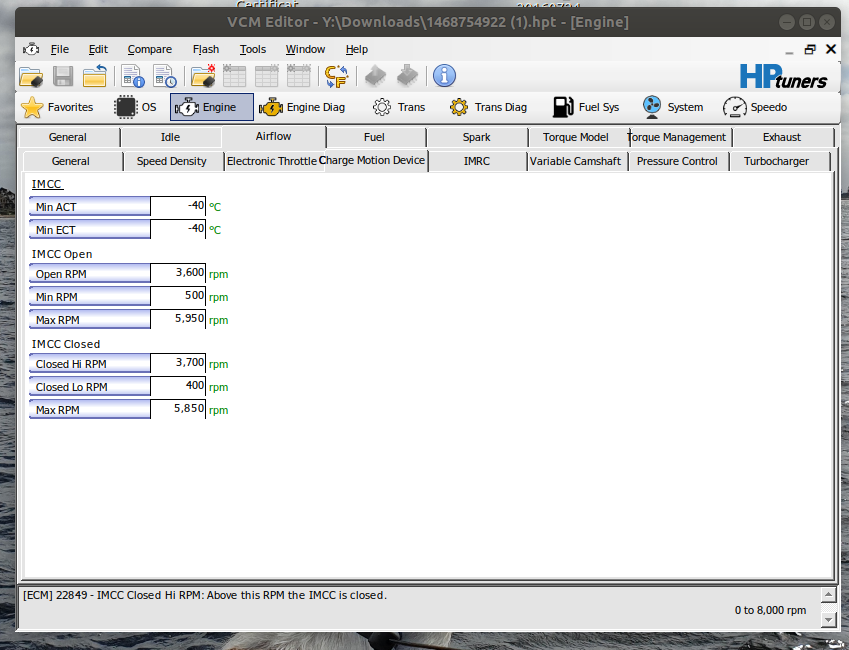Screen dimensions: 849x650
Task: Click the blue info icon in toolbar
Action: pos(444,76)
